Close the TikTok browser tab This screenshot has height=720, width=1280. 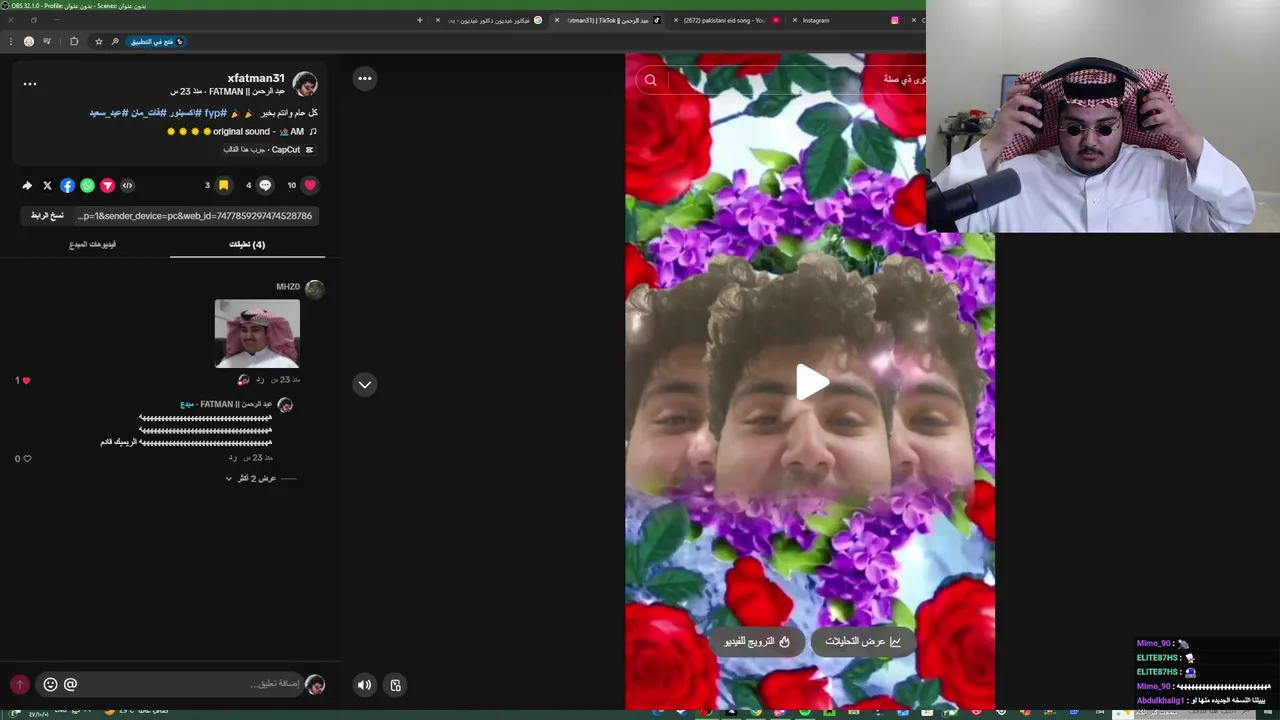point(558,20)
